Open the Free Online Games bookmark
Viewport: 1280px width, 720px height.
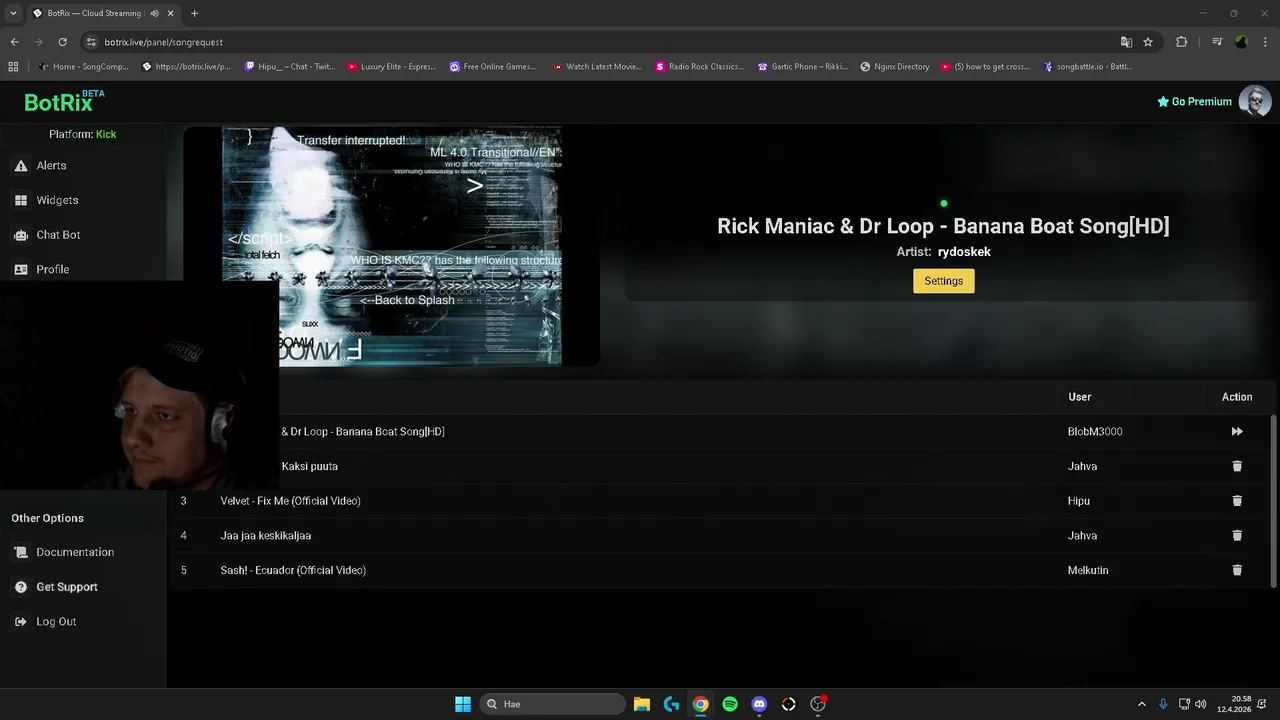coord(493,67)
